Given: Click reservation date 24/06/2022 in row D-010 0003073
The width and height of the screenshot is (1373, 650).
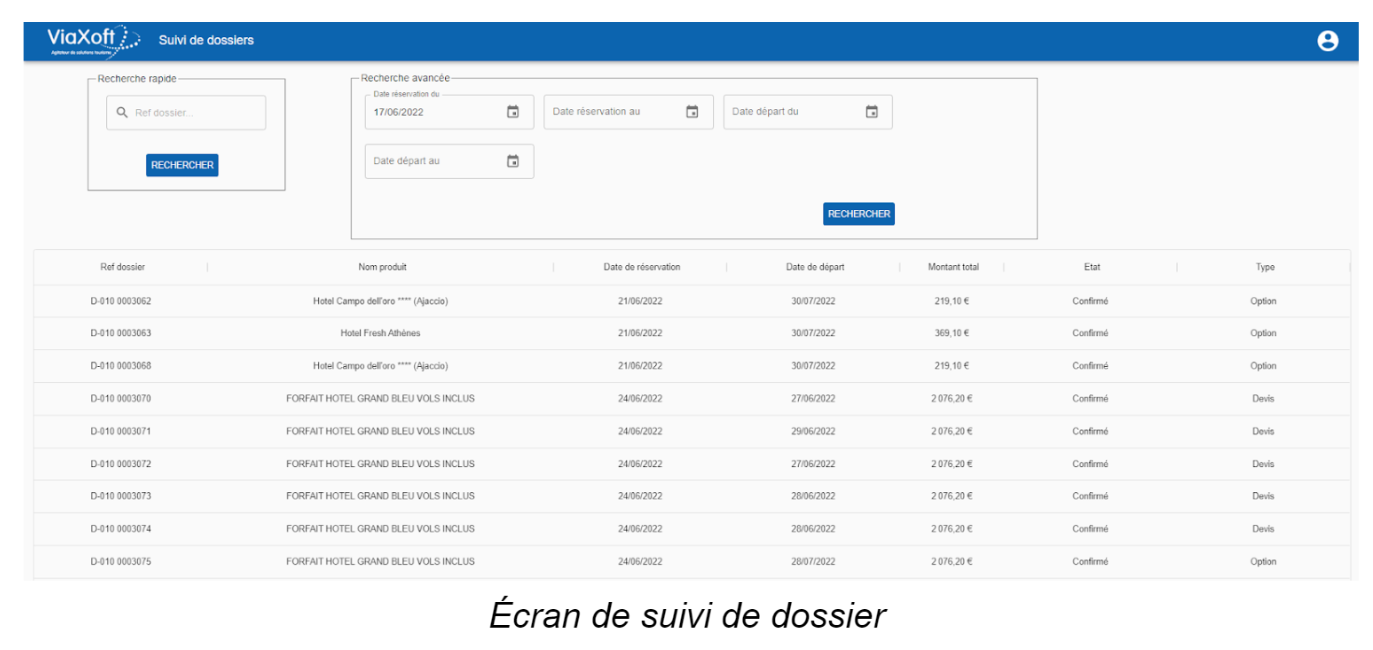Looking at the screenshot, I should tap(640, 496).
